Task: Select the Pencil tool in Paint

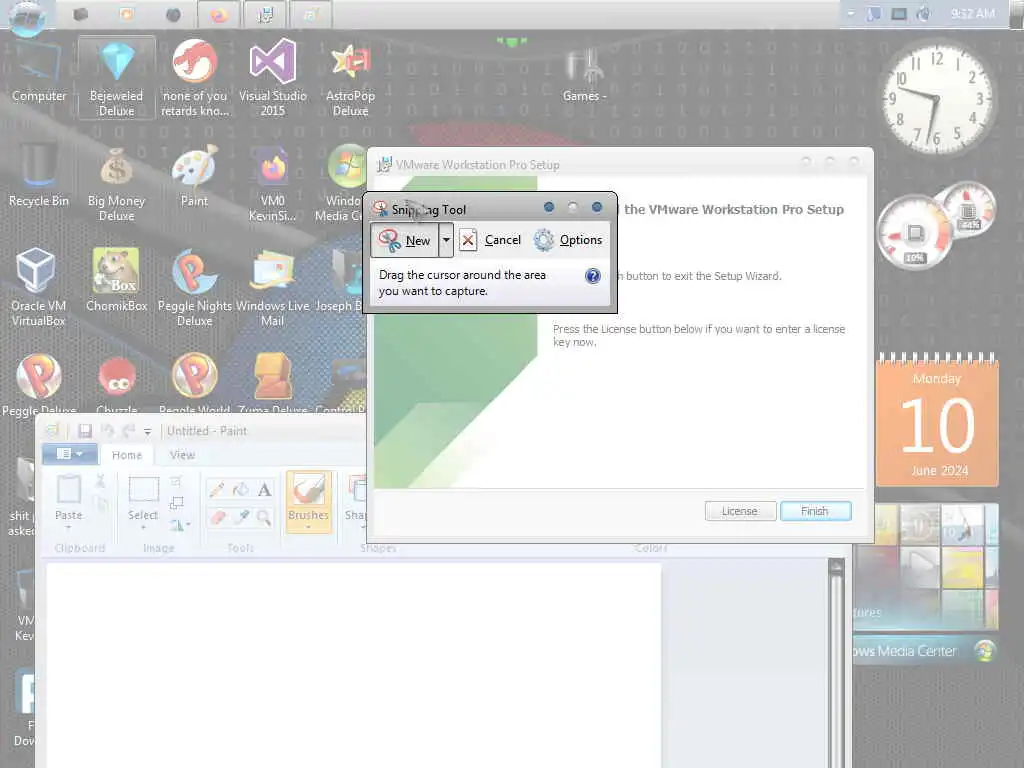Action: click(217, 489)
